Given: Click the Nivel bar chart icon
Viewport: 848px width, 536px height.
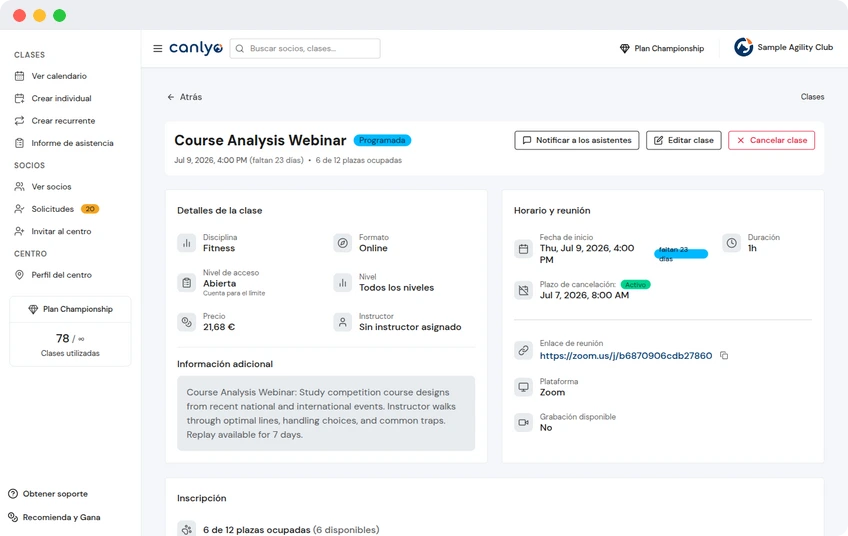Looking at the screenshot, I should [x=342, y=282].
